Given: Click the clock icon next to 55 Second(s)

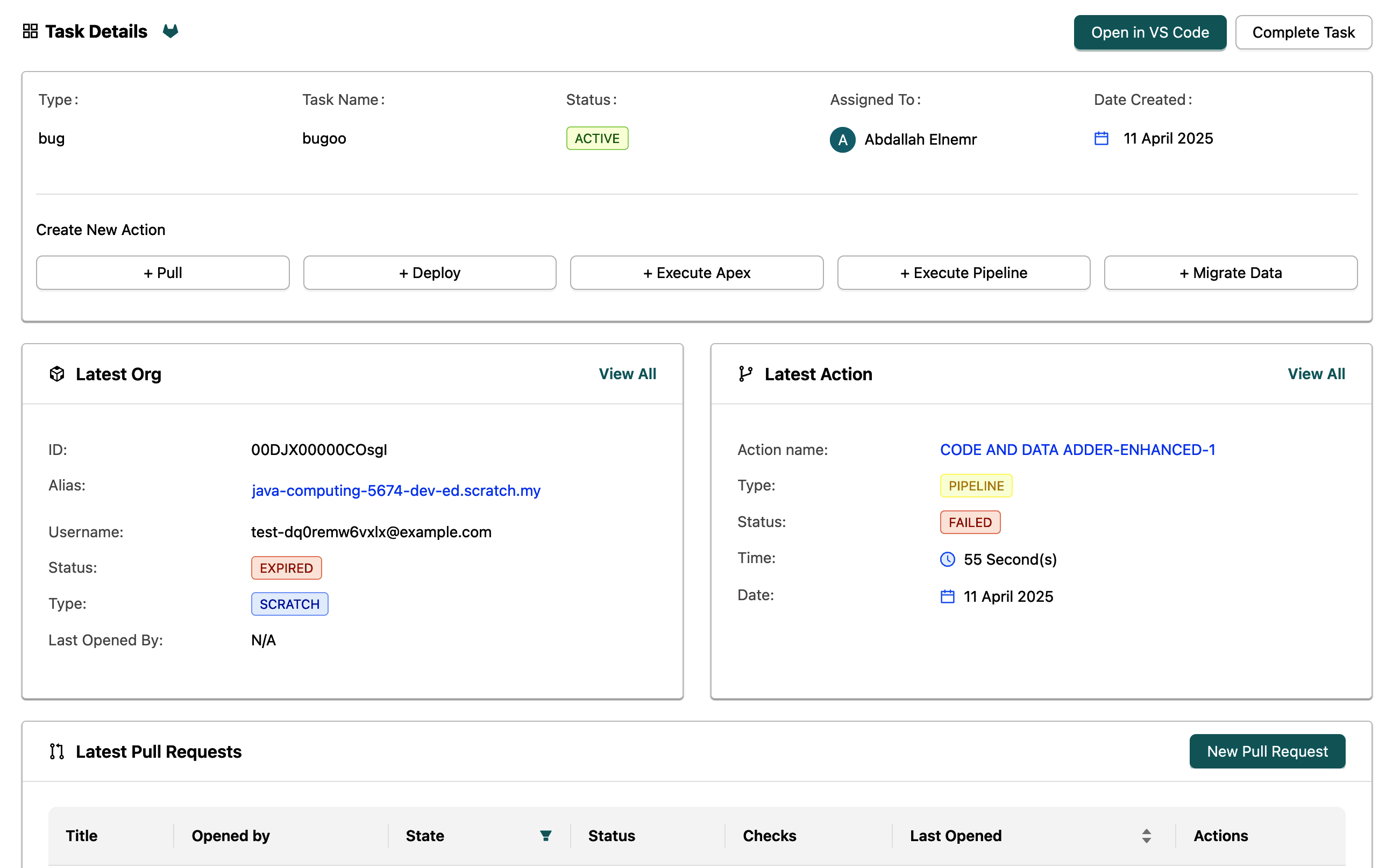Looking at the screenshot, I should tap(948, 559).
